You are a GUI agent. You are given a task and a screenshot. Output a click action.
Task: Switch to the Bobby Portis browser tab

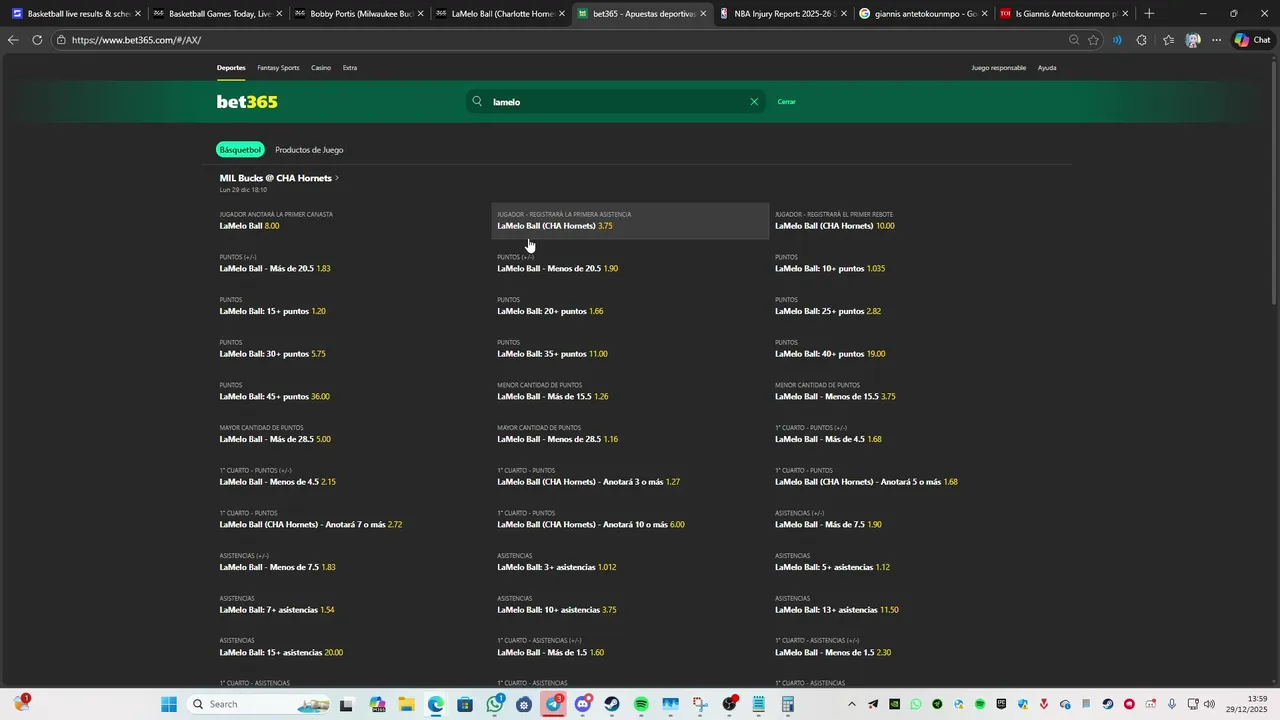[360, 14]
